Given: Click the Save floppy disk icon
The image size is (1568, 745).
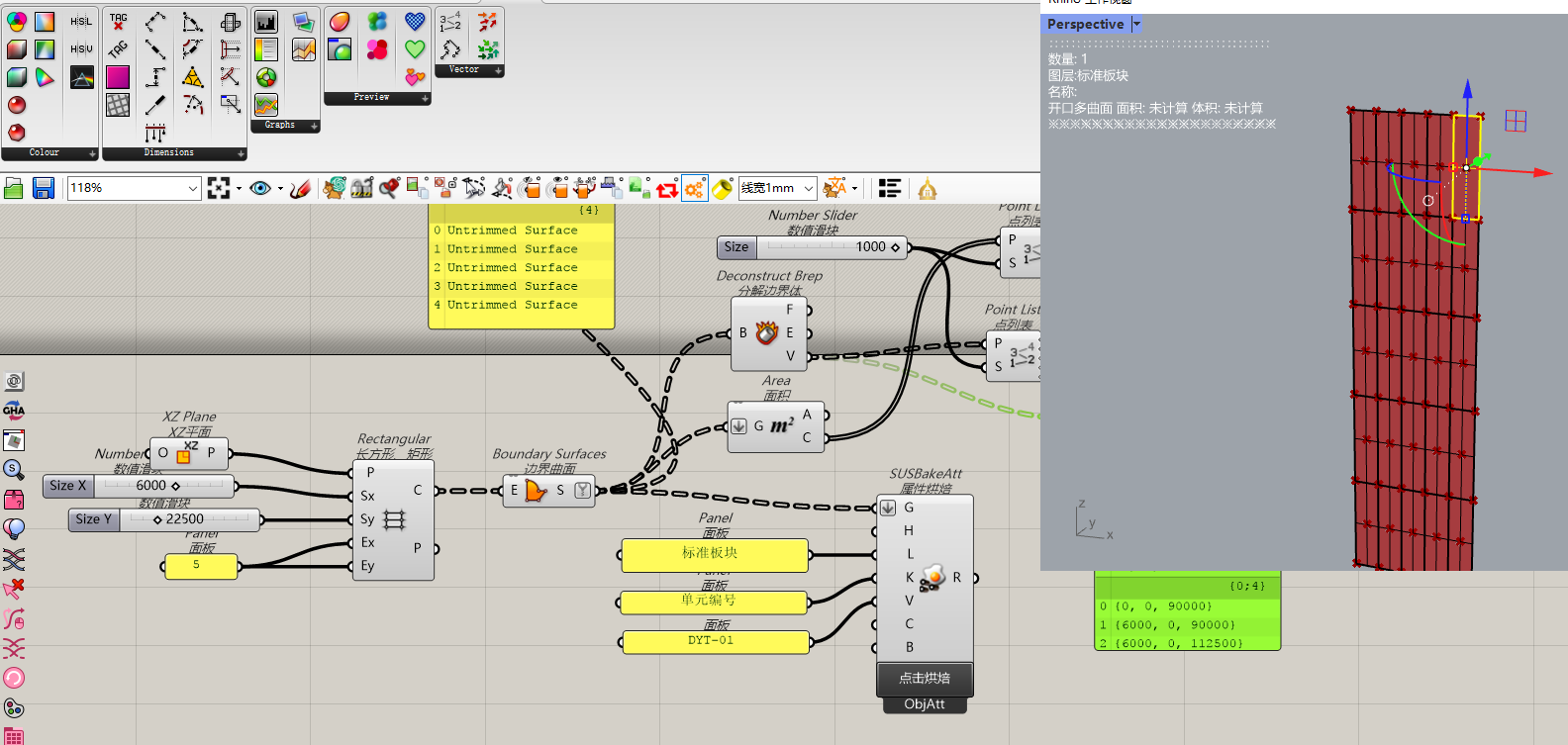Looking at the screenshot, I should tap(43, 188).
